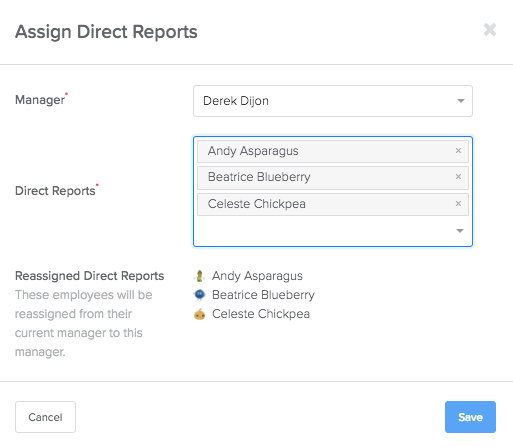Select the Beatrice Blueberry tag
This screenshot has width=513, height=447.
[x=333, y=177]
